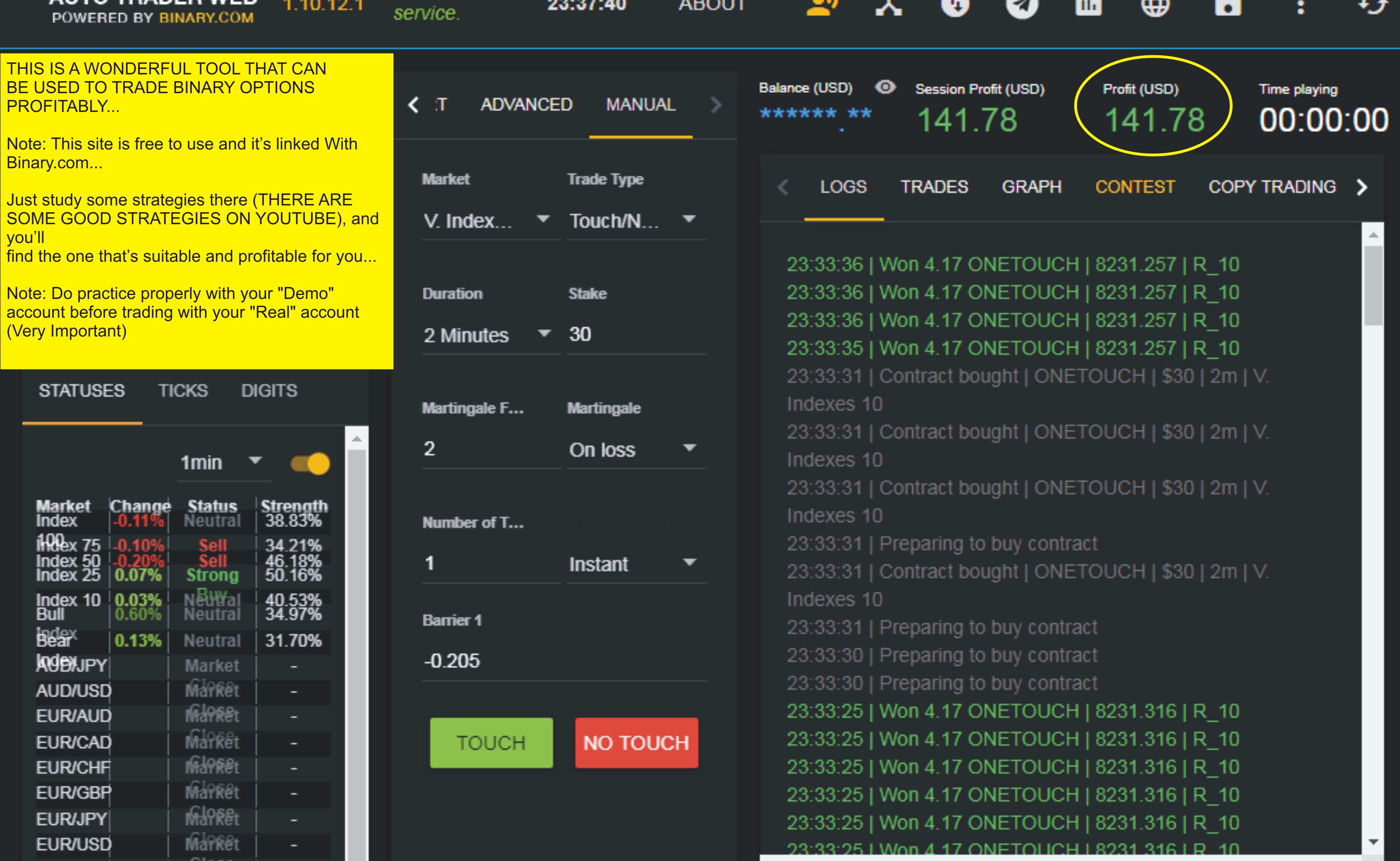Toggle balance visibility eye icon
Image resolution: width=1400 pixels, height=861 pixels.
[x=885, y=87]
